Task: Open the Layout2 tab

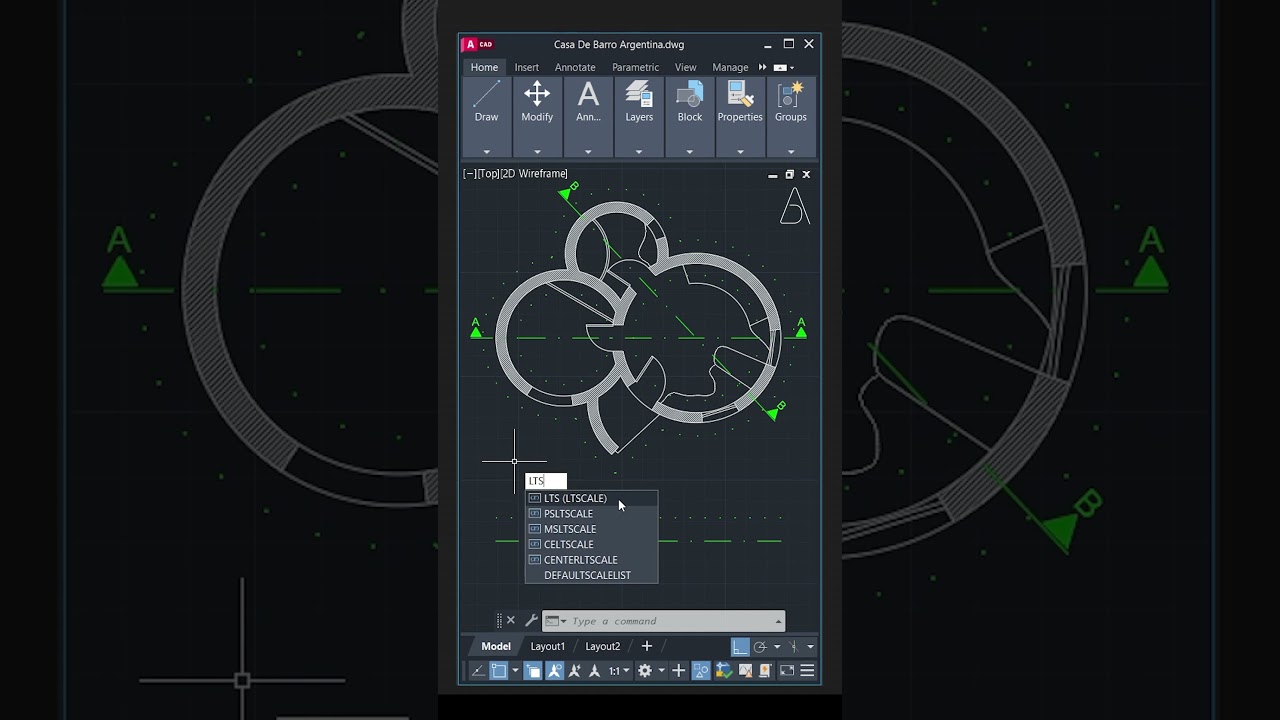Action: [602, 646]
